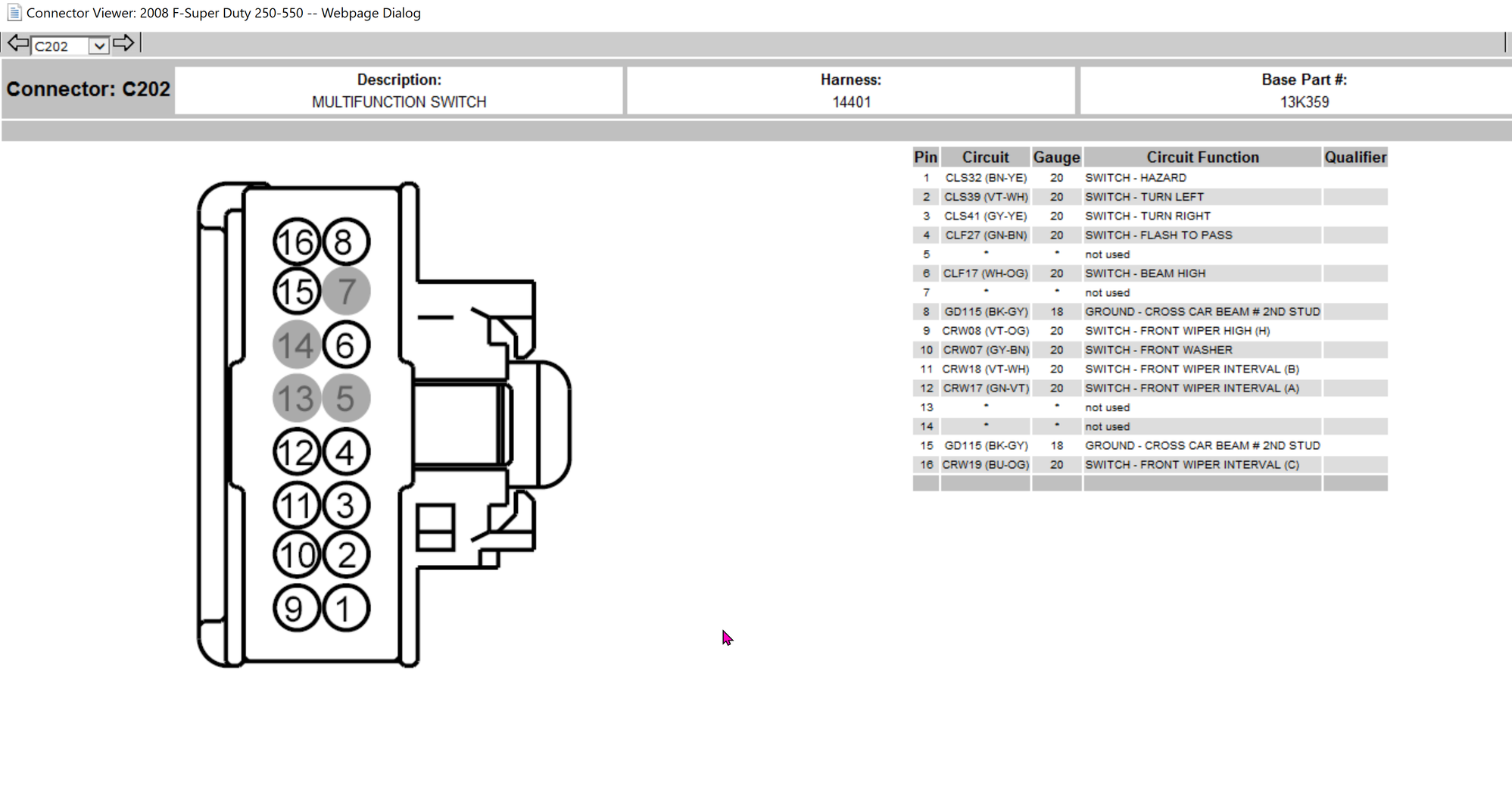This screenshot has width=1512, height=789.
Task: Select pin 16 on the connector diagram
Action: [x=297, y=242]
